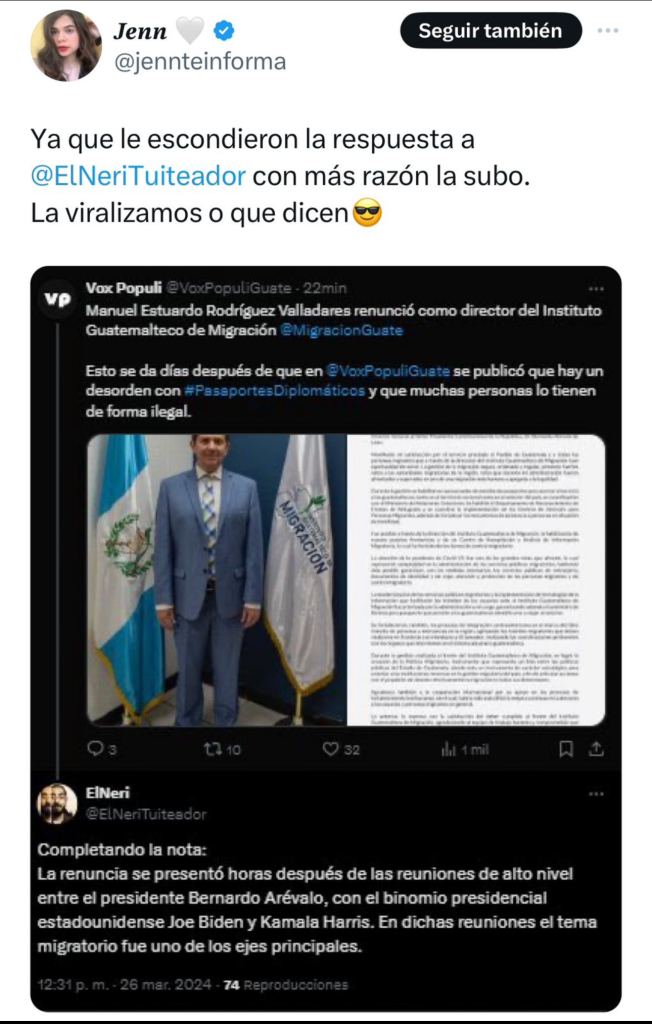Open Jenn's profile picture

pyautogui.click(x=65, y=45)
